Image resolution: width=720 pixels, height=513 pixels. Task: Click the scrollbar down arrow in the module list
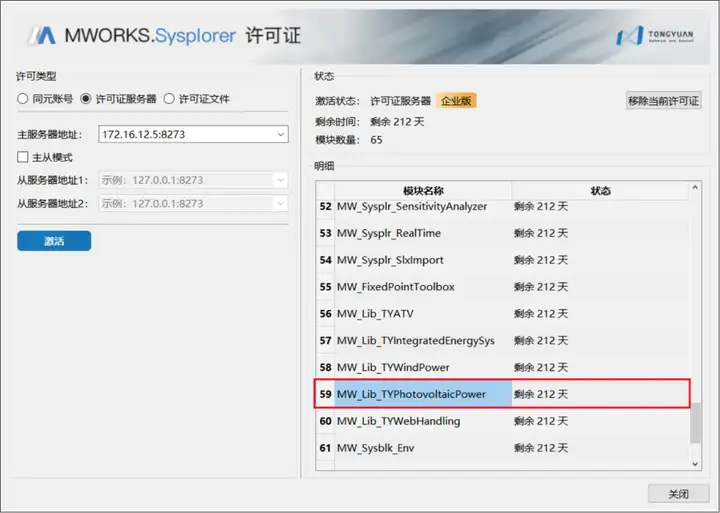695,464
